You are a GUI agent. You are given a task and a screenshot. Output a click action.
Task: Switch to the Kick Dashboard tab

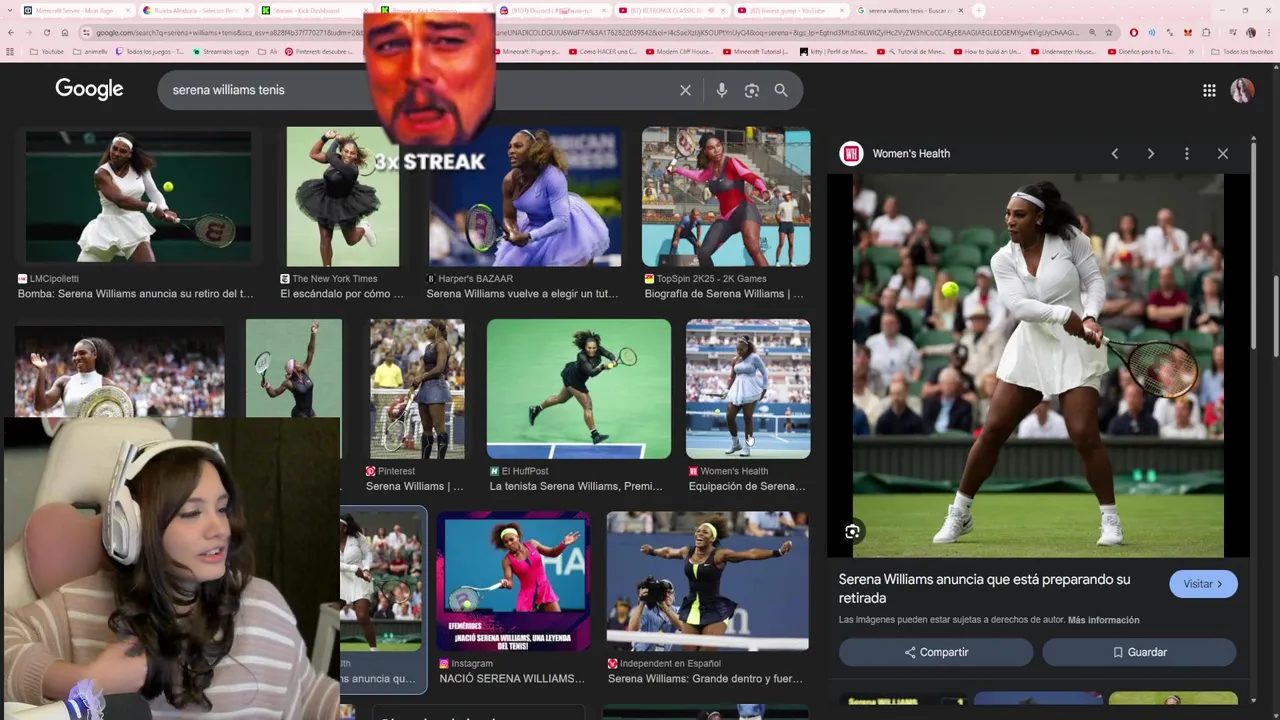310,10
